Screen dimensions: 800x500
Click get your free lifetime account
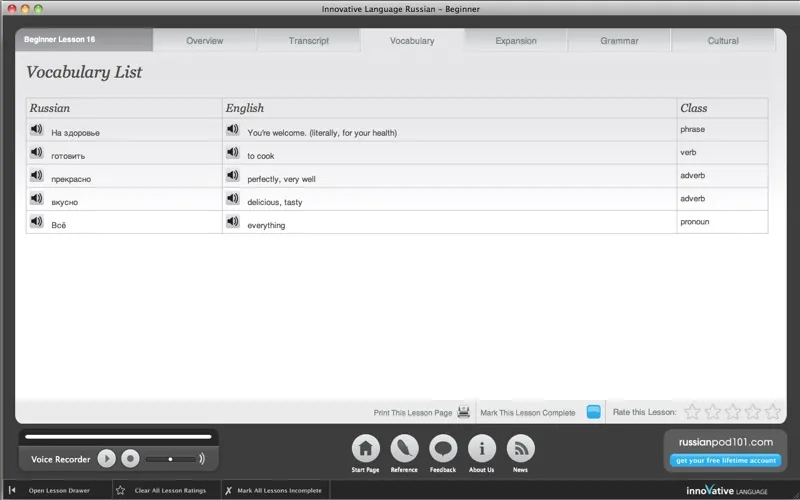point(725,460)
